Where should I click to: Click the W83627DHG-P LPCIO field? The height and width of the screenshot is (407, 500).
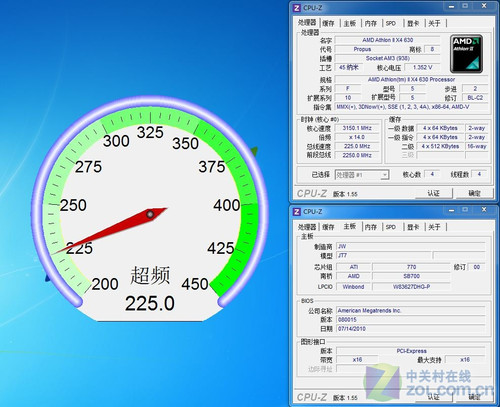[411, 287]
